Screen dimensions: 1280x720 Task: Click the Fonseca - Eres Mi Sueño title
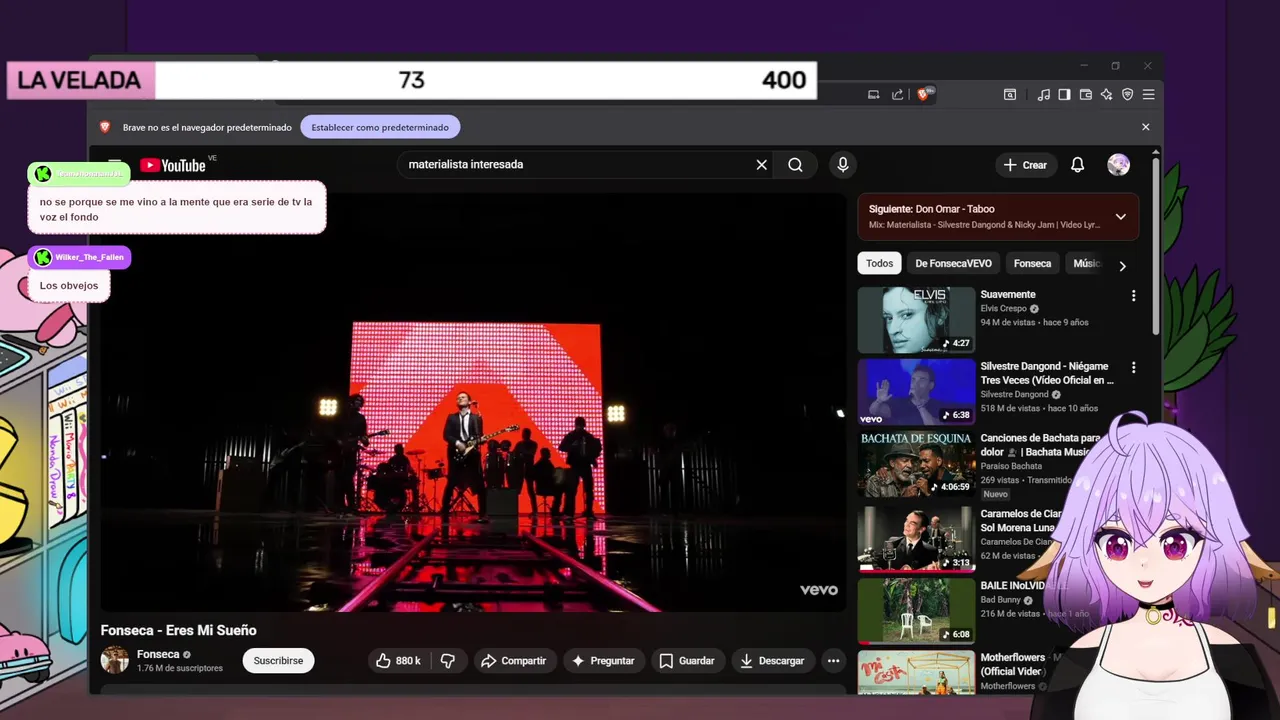179,630
